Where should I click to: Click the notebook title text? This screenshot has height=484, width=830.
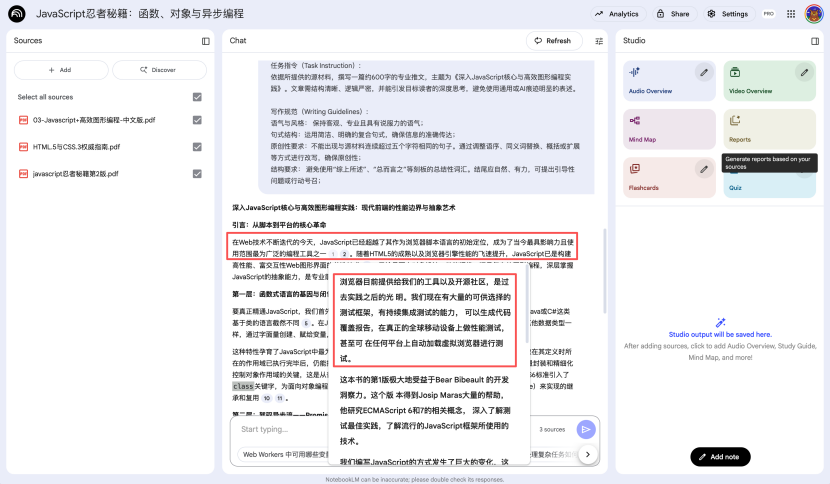pyautogui.click(x=140, y=14)
